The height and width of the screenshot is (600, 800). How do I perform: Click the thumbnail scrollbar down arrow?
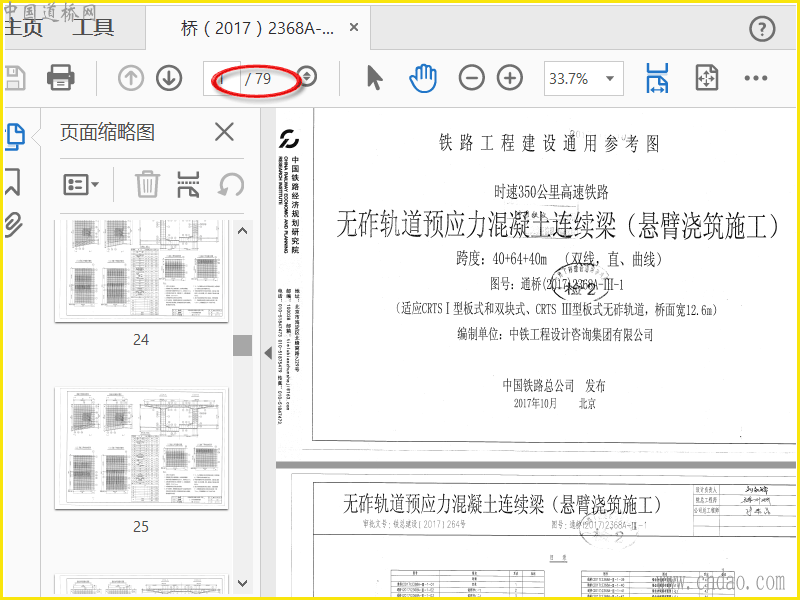tap(243, 583)
